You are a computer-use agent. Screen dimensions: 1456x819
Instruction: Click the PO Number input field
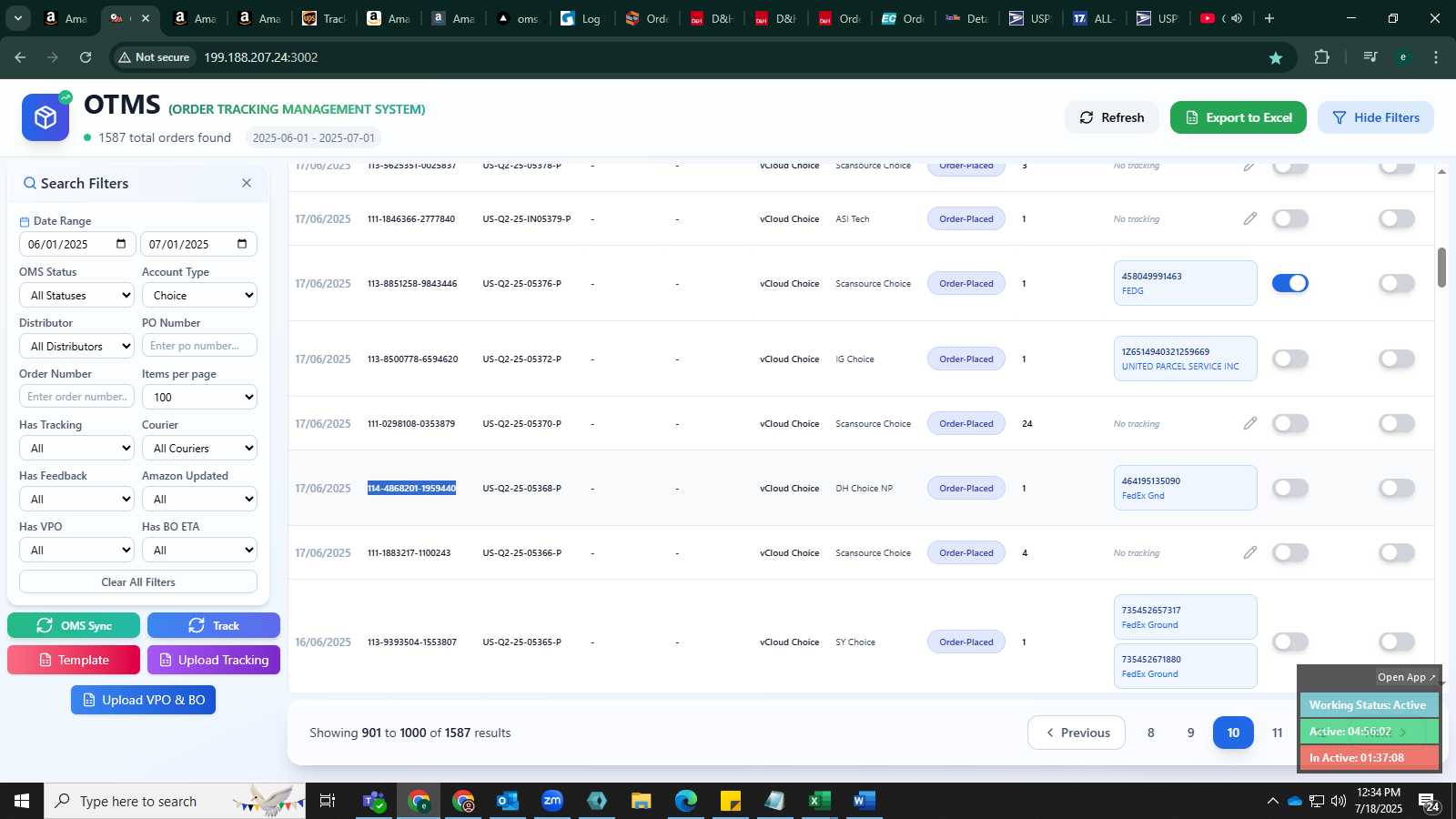pos(199,346)
